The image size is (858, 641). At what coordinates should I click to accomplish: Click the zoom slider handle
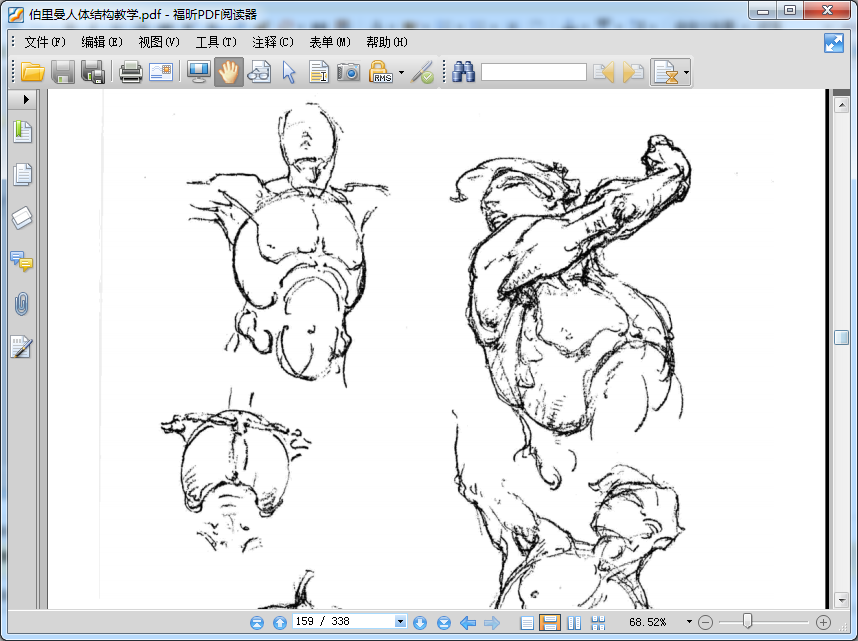coord(747,621)
